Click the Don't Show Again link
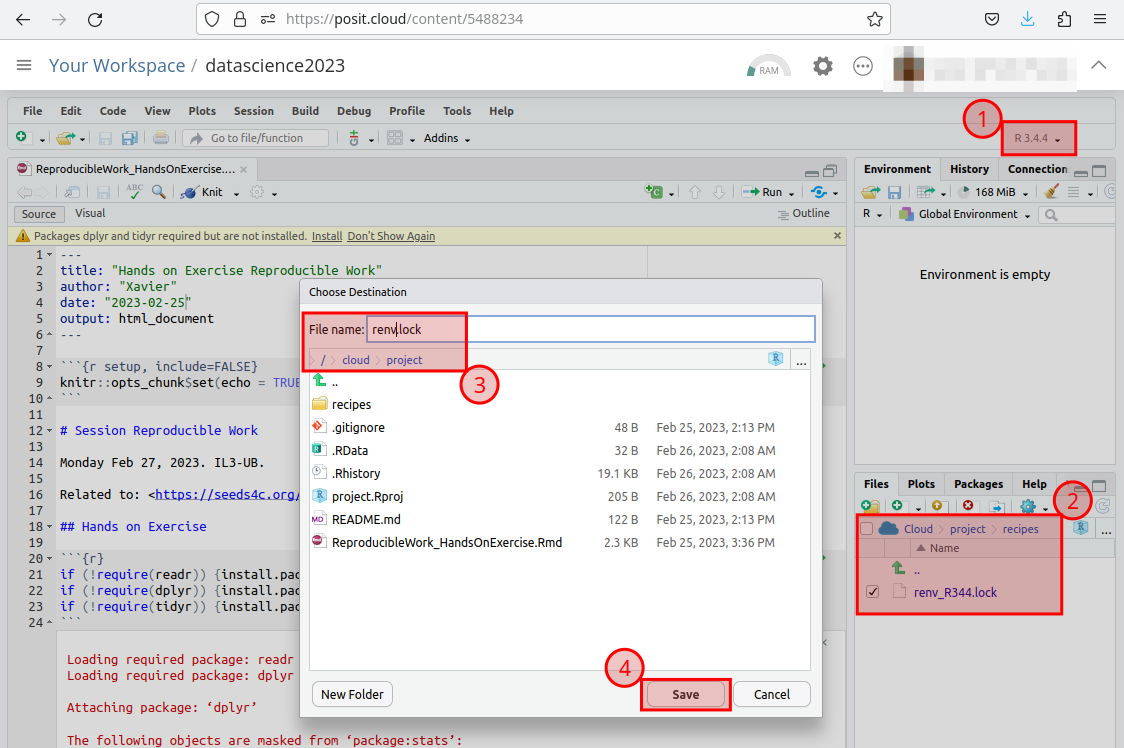This screenshot has height=748, width=1124. coord(391,236)
